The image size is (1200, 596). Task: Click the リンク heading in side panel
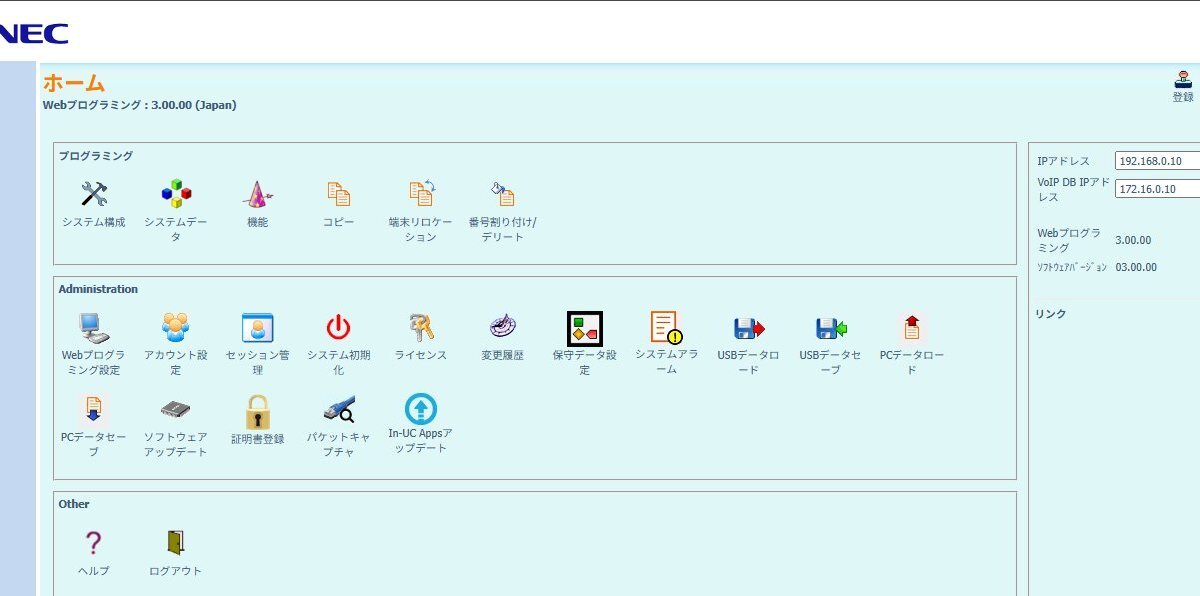coord(1051,314)
